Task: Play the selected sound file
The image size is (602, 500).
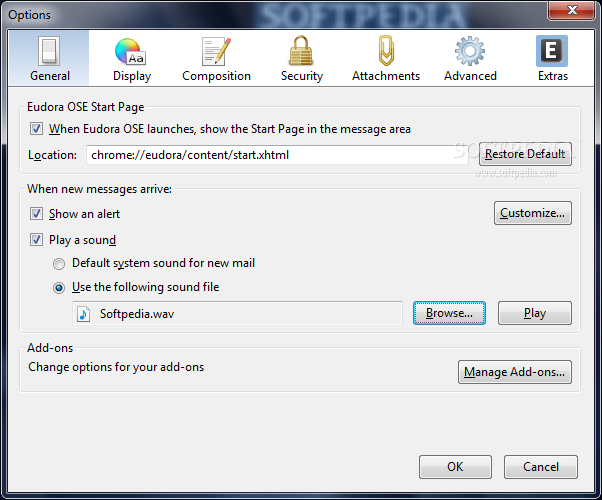Action: [535, 313]
